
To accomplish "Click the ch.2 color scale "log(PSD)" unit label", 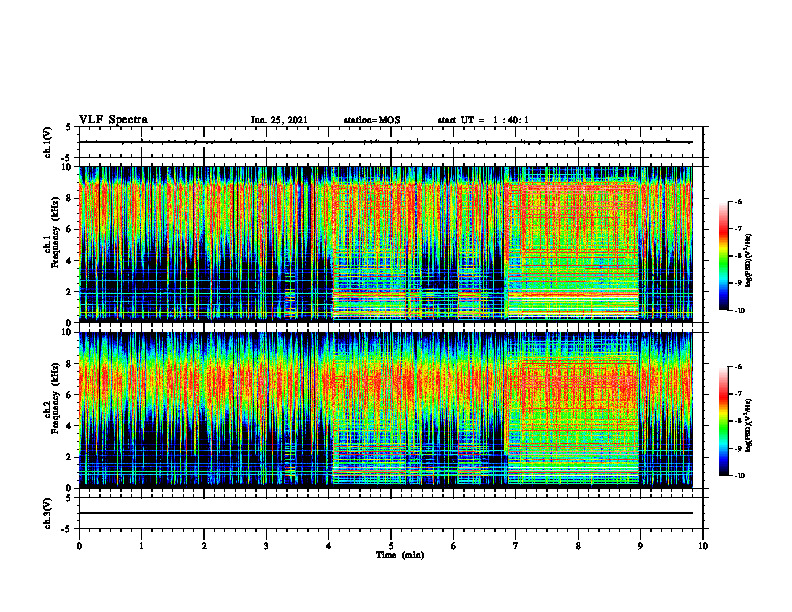I will point(750,426).
